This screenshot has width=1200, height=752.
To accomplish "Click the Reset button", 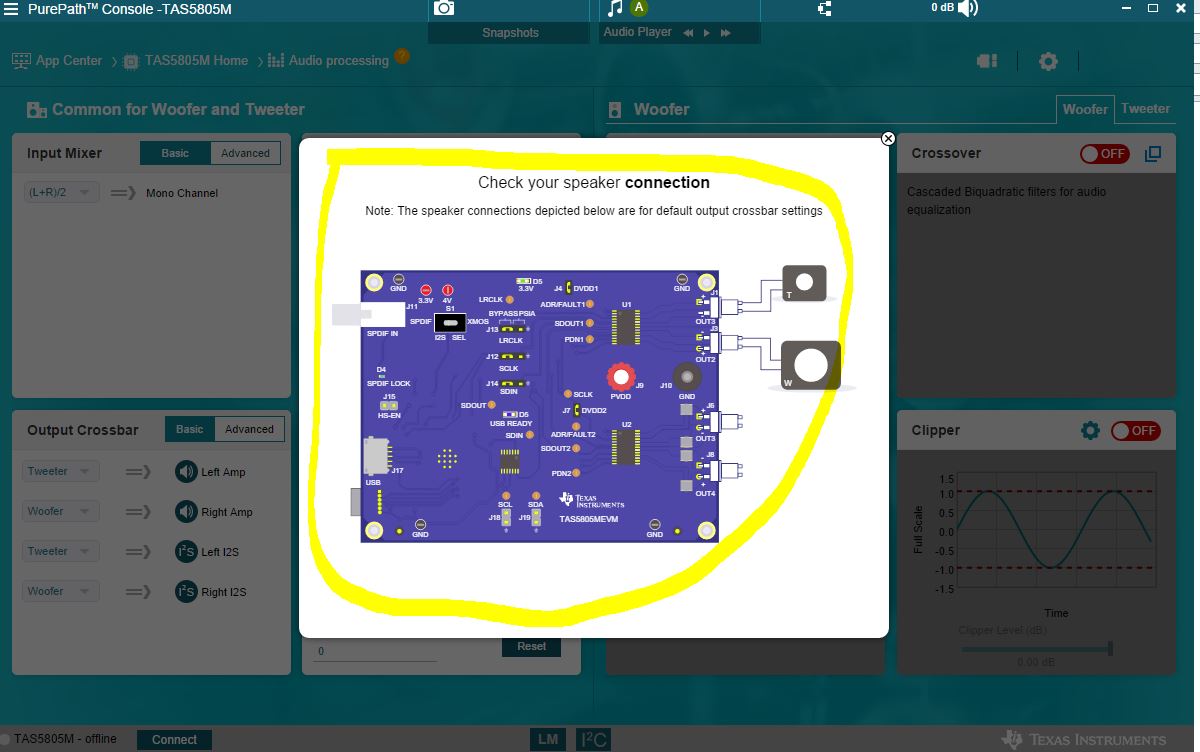I will [x=532, y=647].
